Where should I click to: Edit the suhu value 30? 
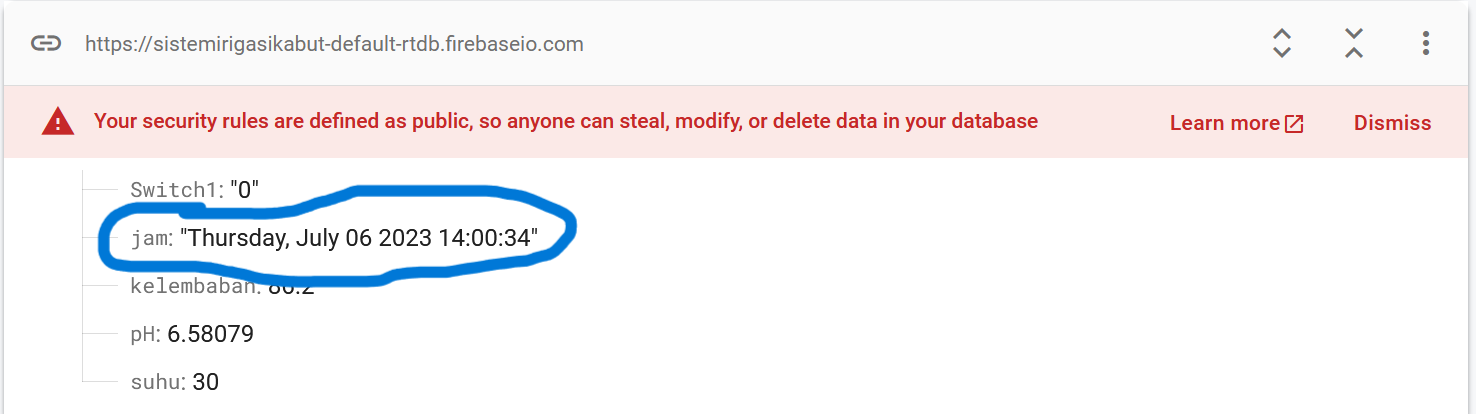(205, 382)
